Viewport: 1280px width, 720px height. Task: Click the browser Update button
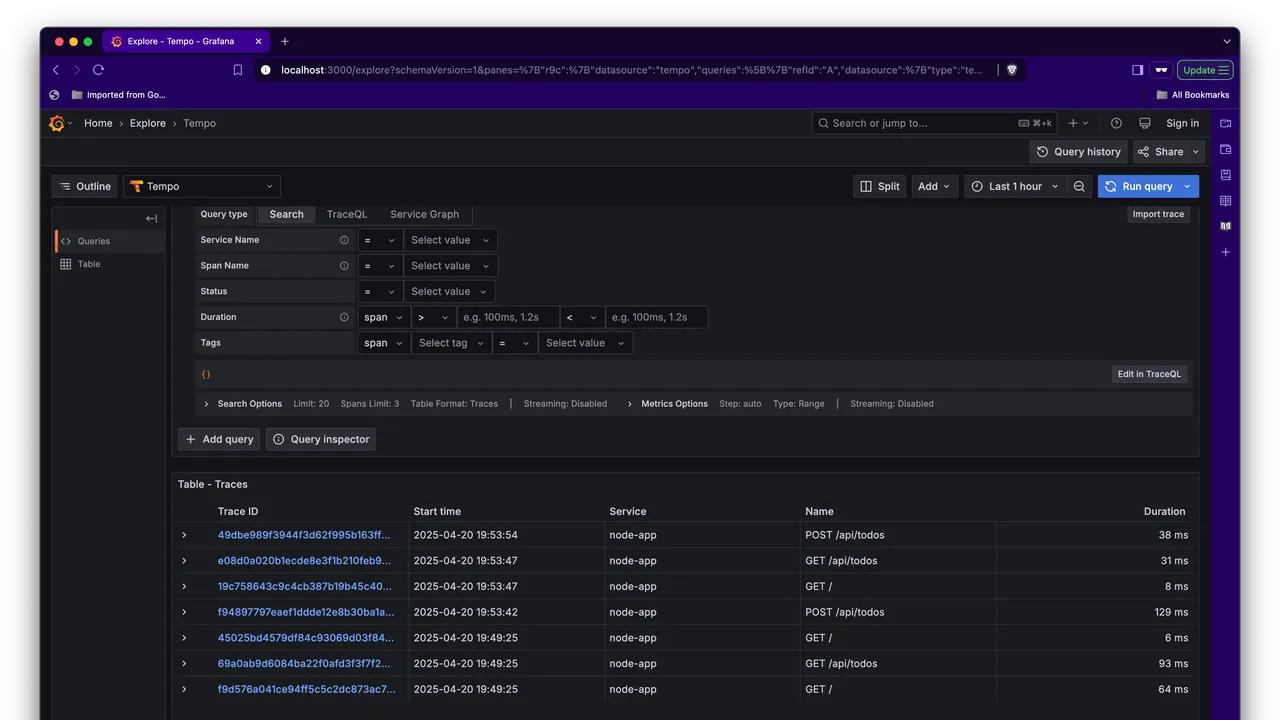click(1205, 70)
